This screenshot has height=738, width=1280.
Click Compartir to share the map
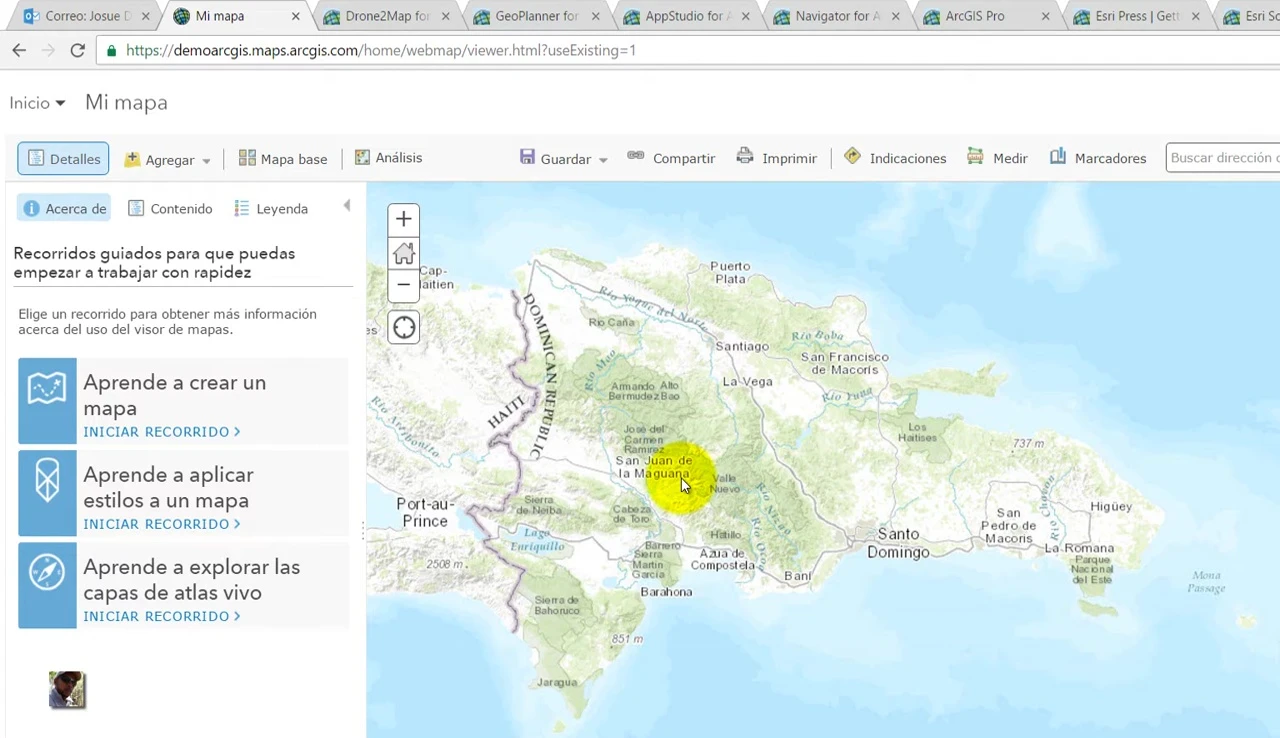671,158
